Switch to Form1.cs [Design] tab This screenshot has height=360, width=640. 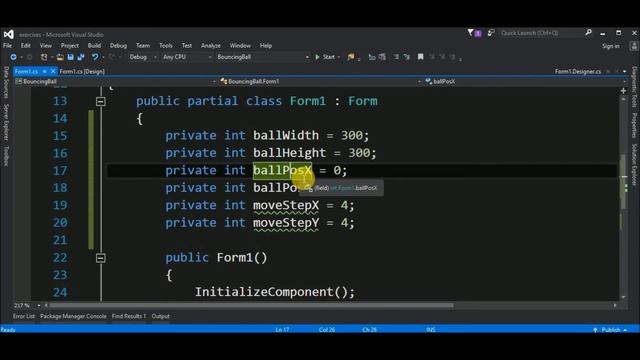[82, 71]
